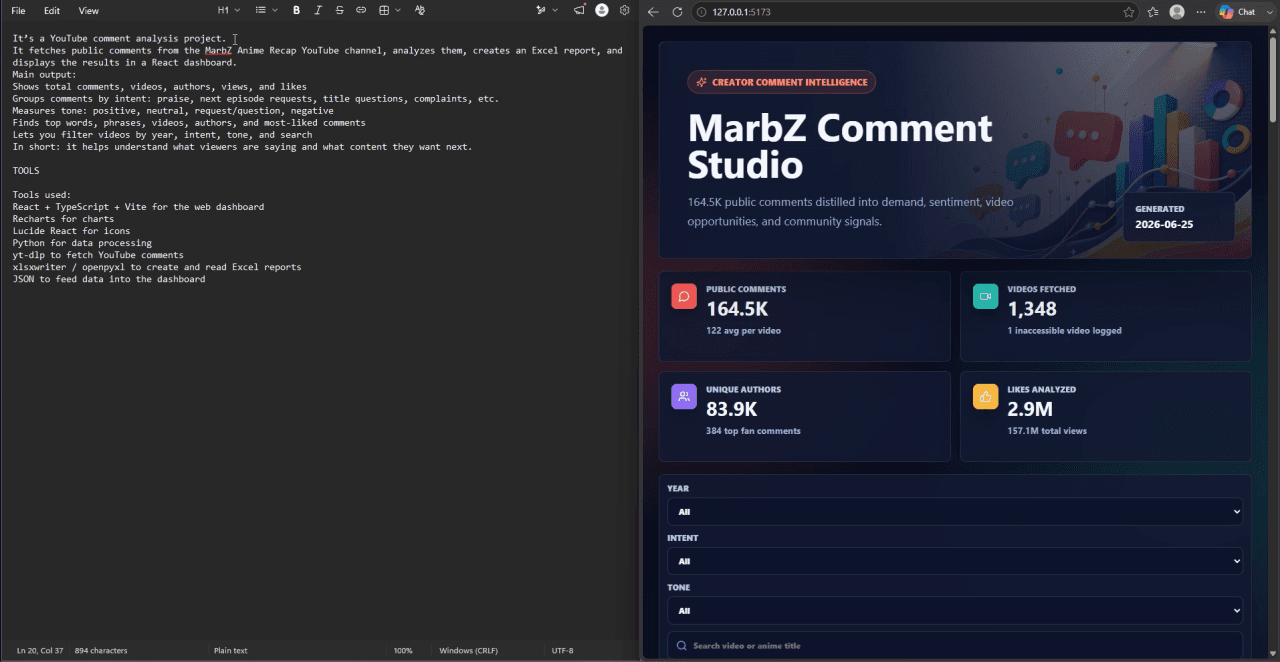The height and width of the screenshot is (662, 1280).
Task: Open the Intent filter dropdown
Action: 955,561
